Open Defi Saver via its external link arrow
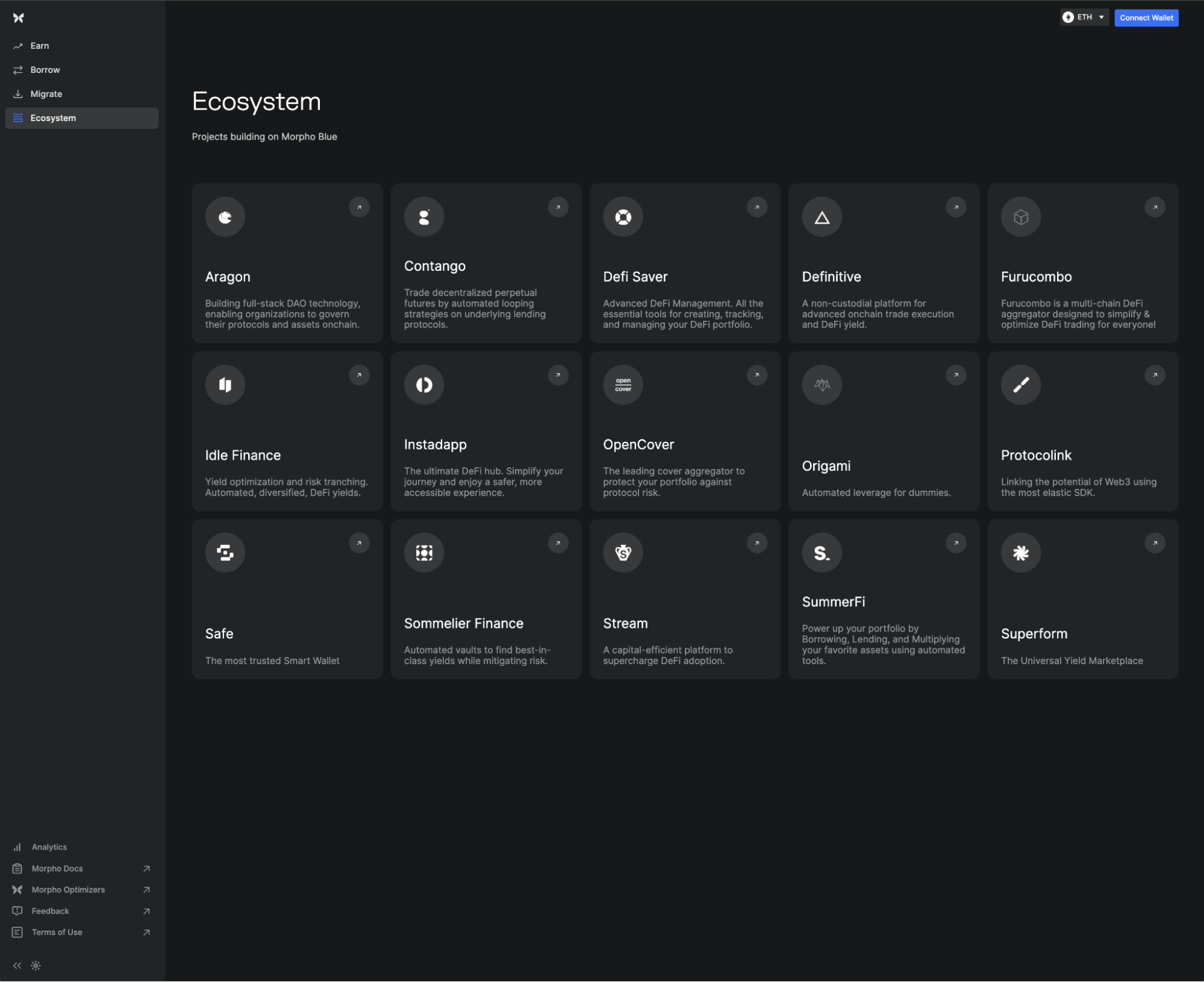The height and width of the screenshot is (982, 1204). pos(757,207)
